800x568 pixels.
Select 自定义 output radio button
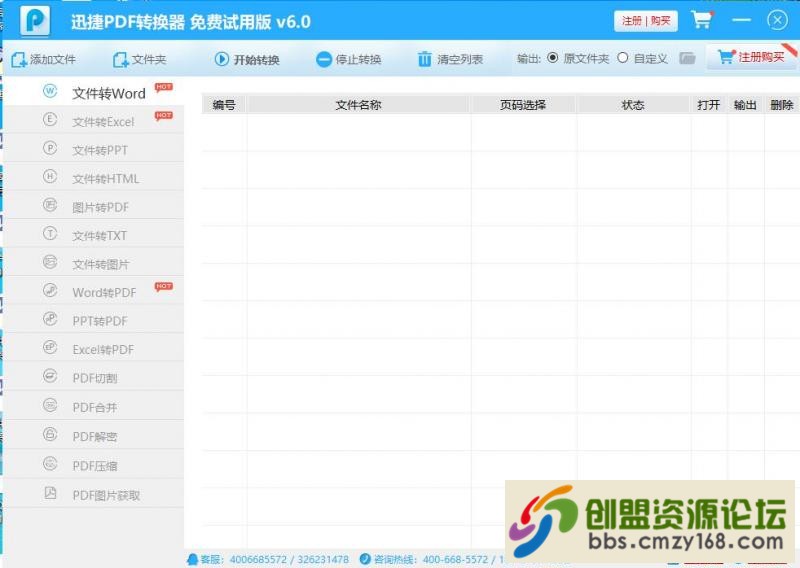[x=622, y=58]
